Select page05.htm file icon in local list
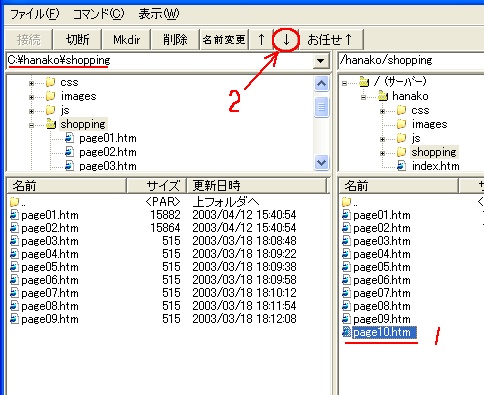 coord(14,267)
